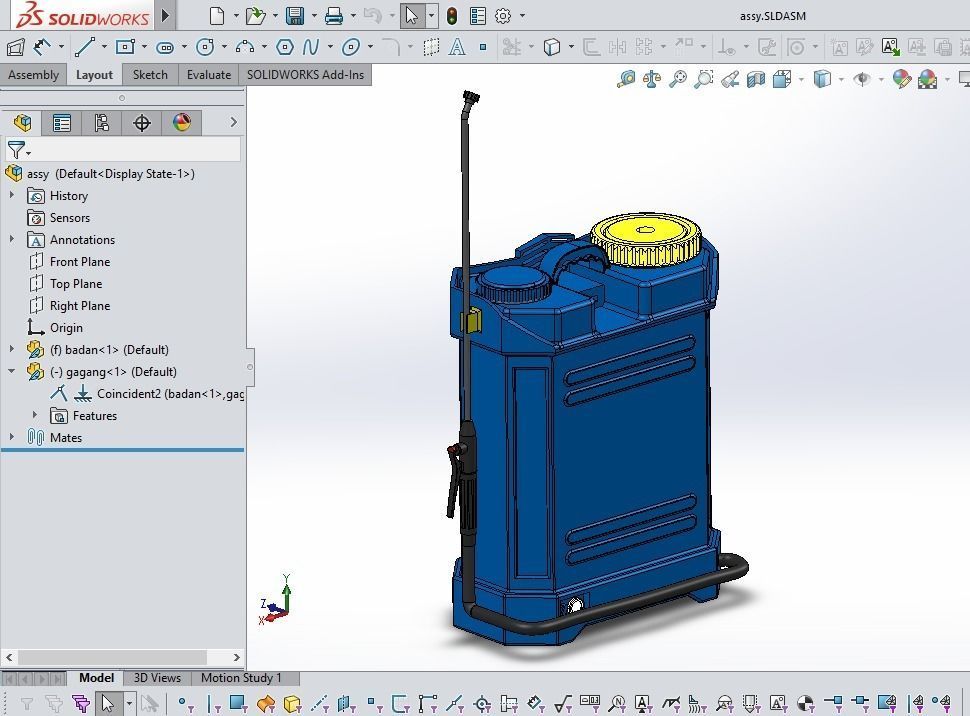Select the Straight Slot tool
The image size is (970, 716).
point(165,47)
